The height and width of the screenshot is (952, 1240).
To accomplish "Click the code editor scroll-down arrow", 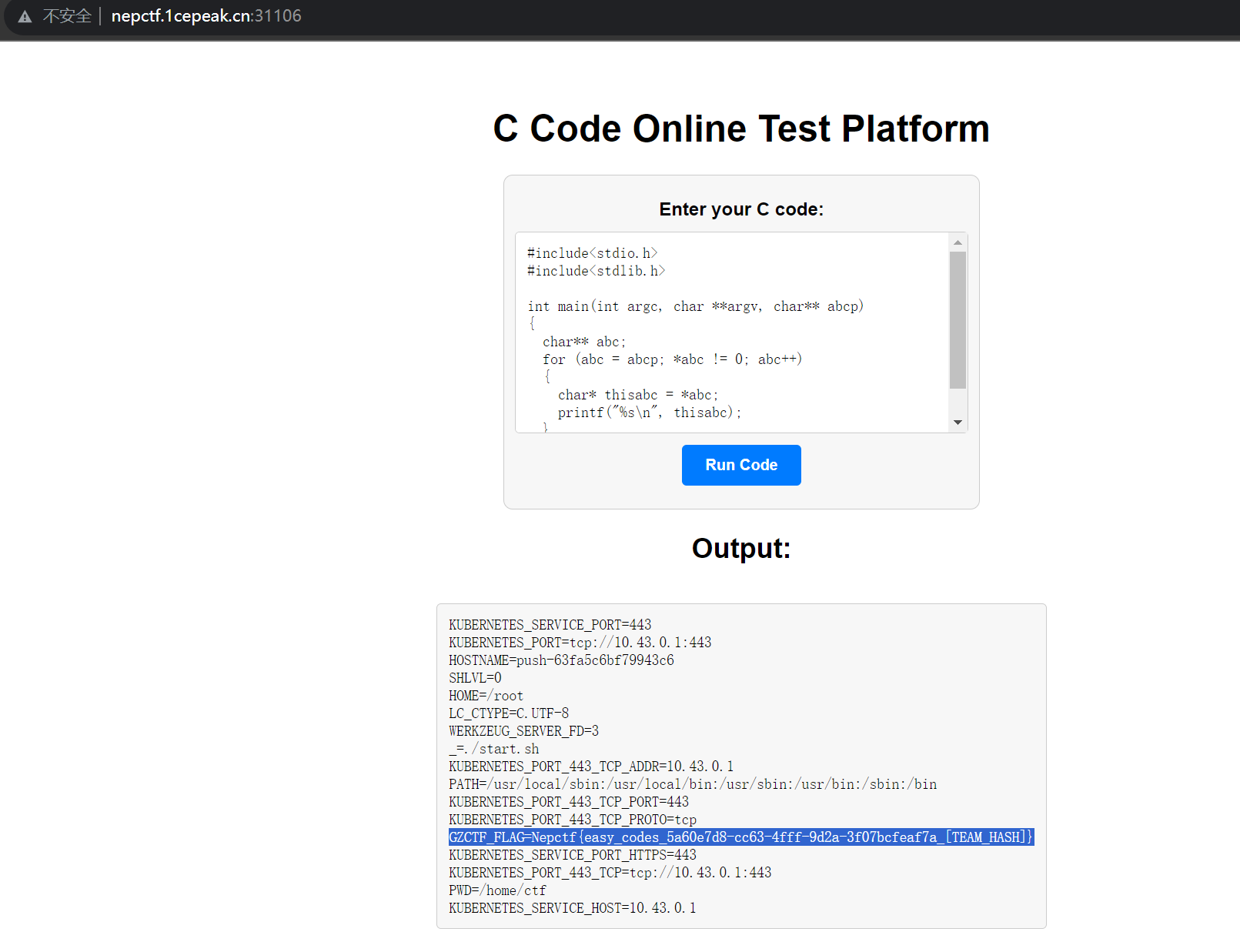I will coord(958,422).
